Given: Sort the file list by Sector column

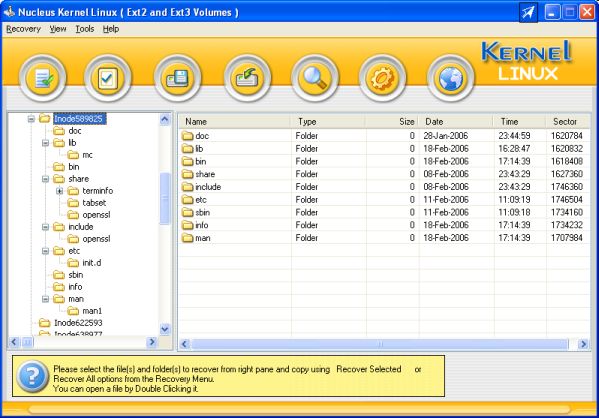Looking at the screenshot, I should (x=567, y=122).
